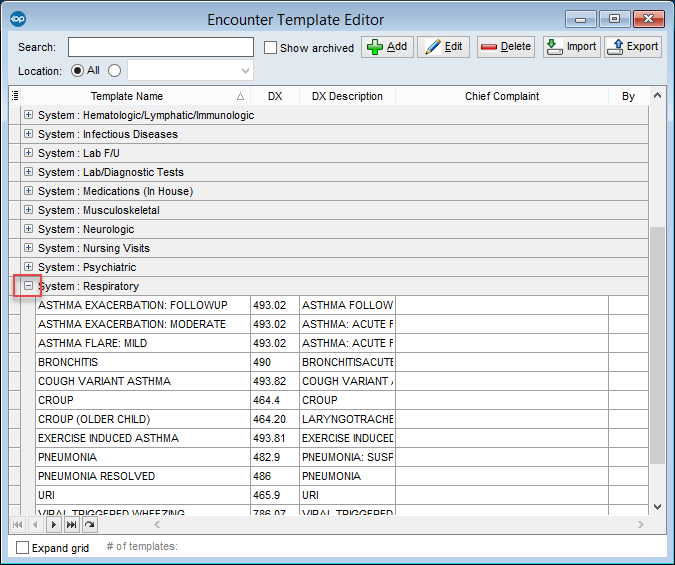Viewport: 675px width, 565px height.
Task: Click DX code 493.82 cell
Action: coord(275,381)
